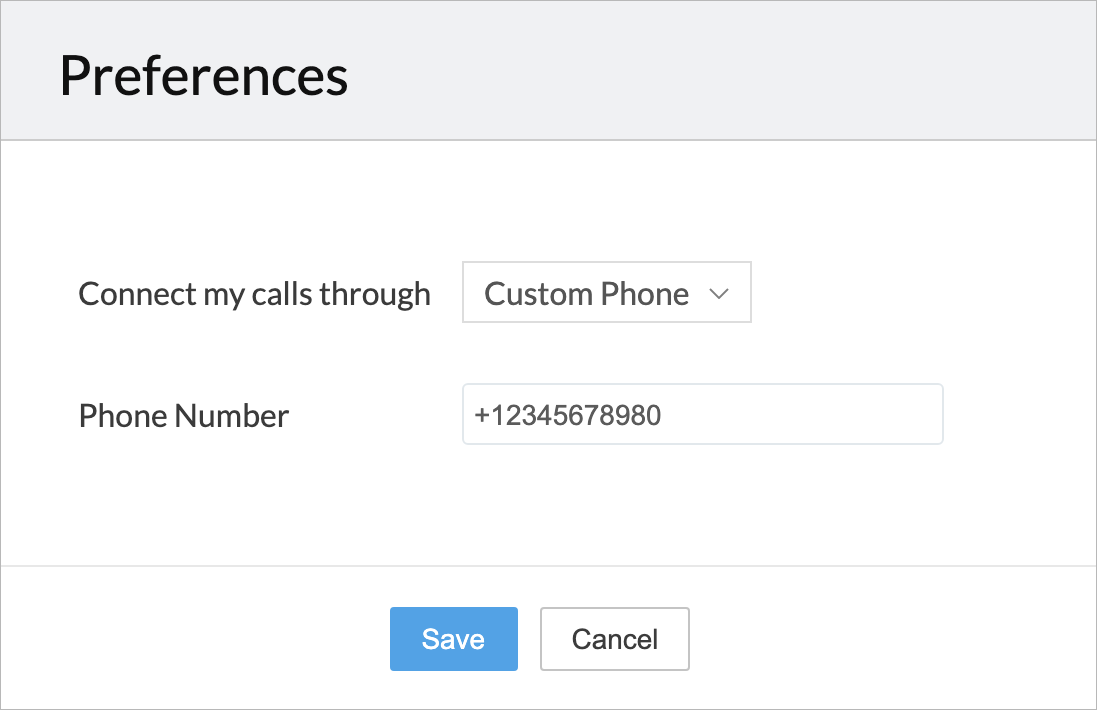The height and width of the screenshot is (710, 1097).
Task: Change the "Connect my calls through" option
Action: click(x=606, y=293)
